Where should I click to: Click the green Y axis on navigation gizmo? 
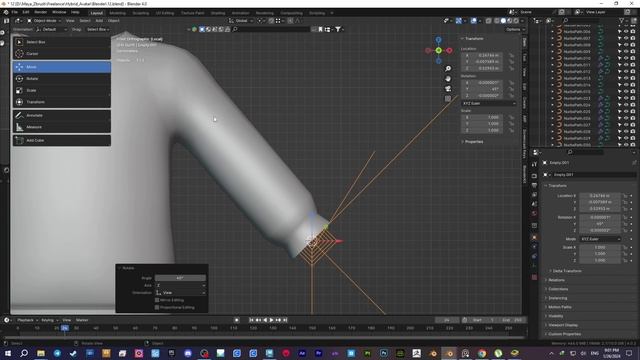[438, 51]
